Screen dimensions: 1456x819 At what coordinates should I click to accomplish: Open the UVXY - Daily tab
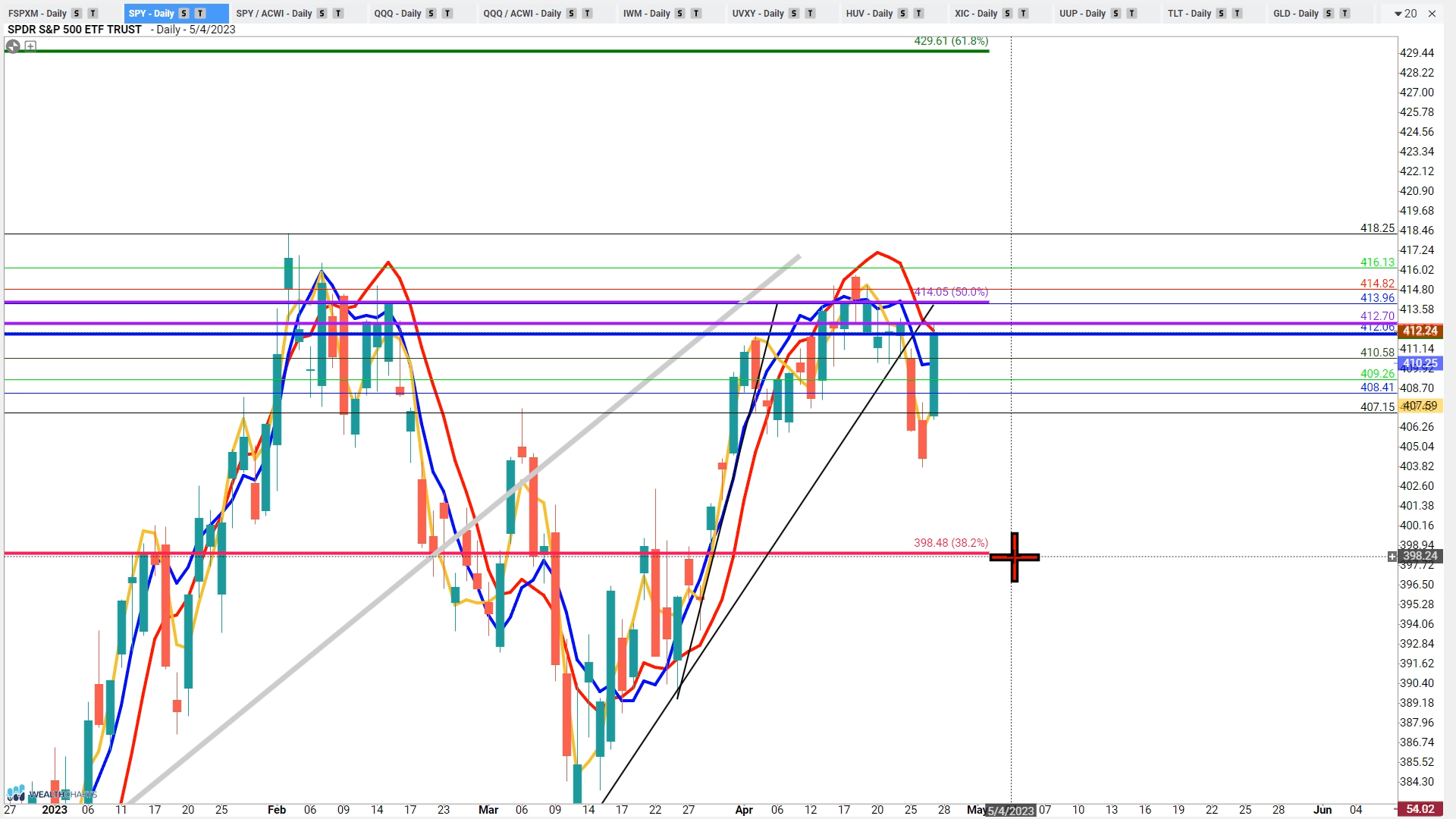tap(758, 14)
